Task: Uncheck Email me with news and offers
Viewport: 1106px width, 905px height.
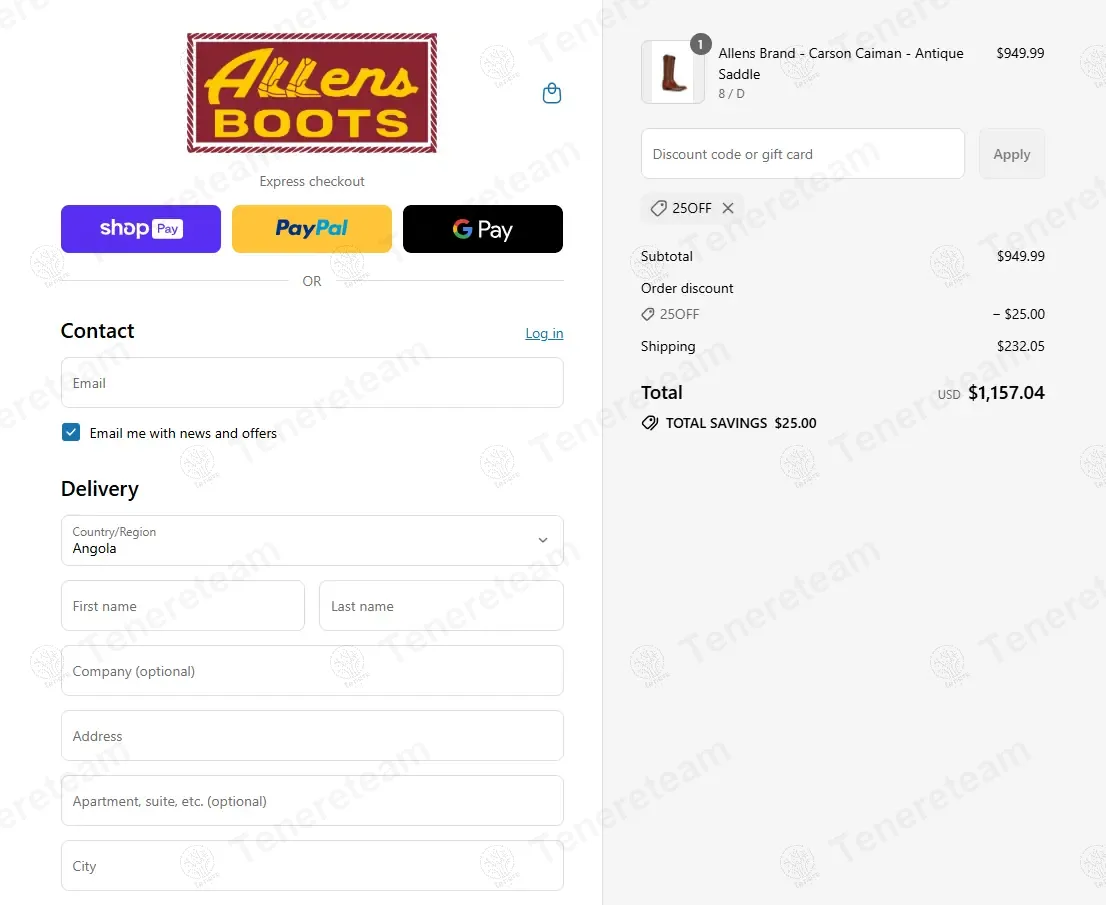Action: tap(71, 432)
